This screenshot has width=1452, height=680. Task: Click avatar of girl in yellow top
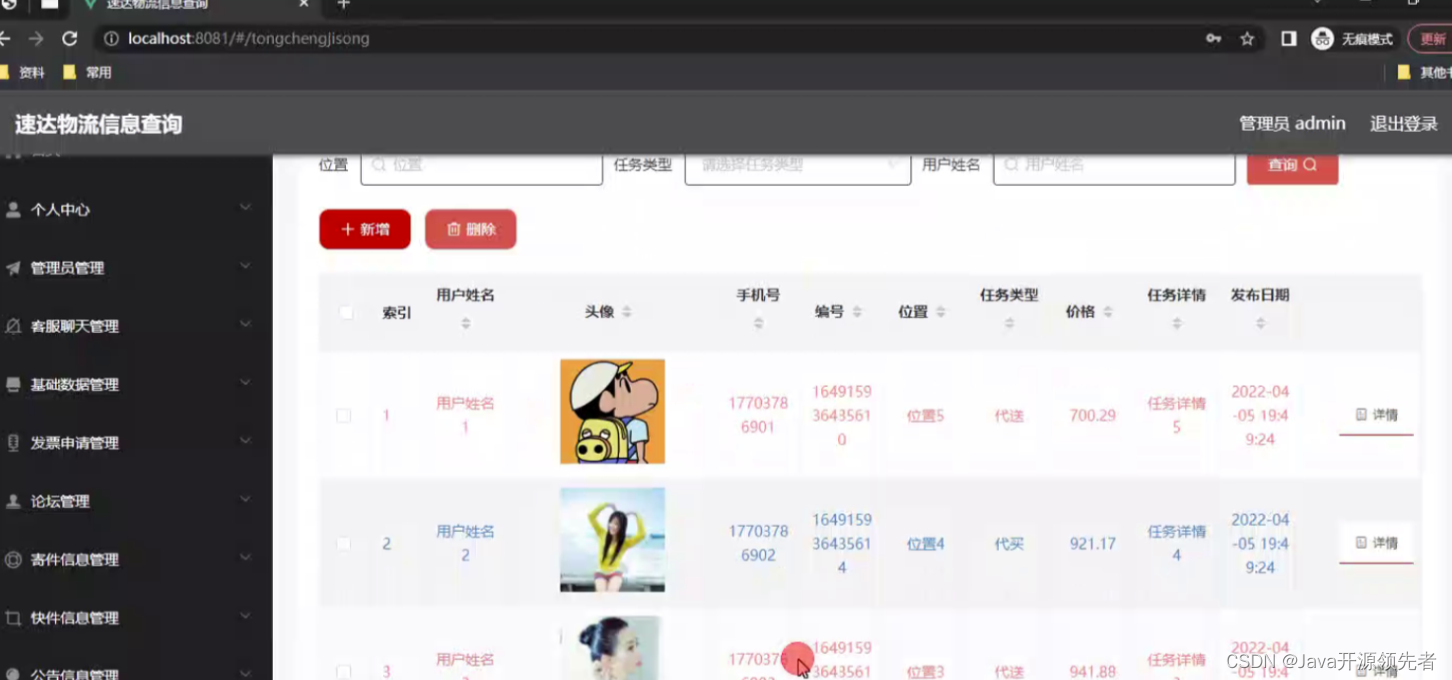point(612,540)
